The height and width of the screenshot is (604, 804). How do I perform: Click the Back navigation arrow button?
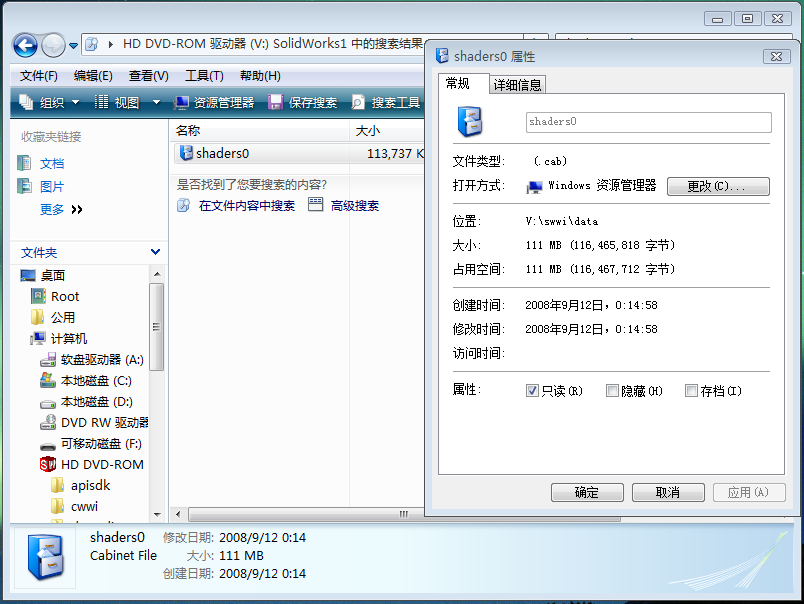tap(25, 46)
